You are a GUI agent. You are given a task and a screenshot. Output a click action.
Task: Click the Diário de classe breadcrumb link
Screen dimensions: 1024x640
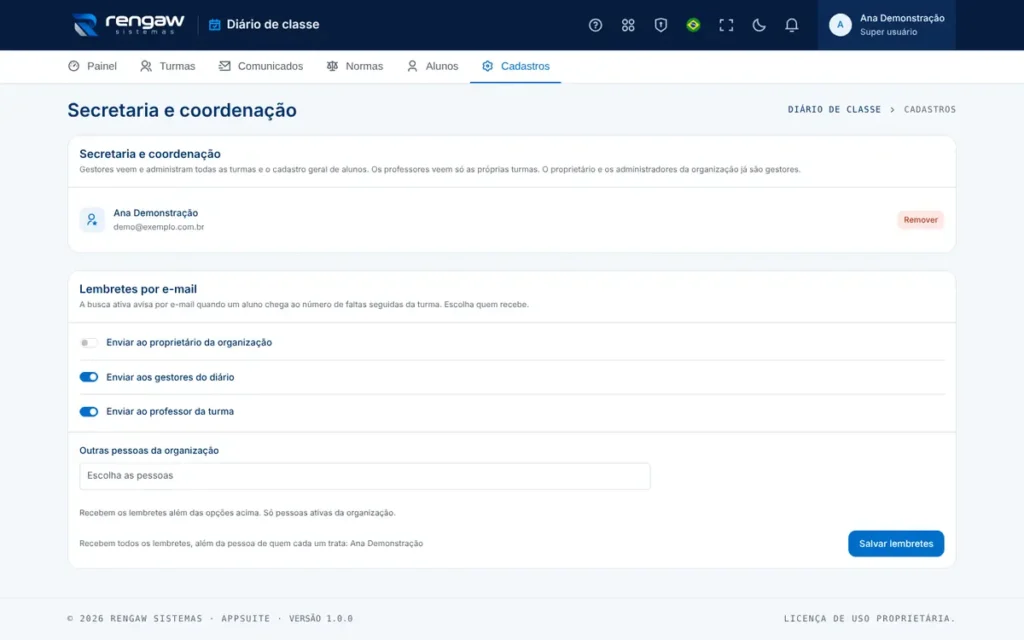click(834, 110)
